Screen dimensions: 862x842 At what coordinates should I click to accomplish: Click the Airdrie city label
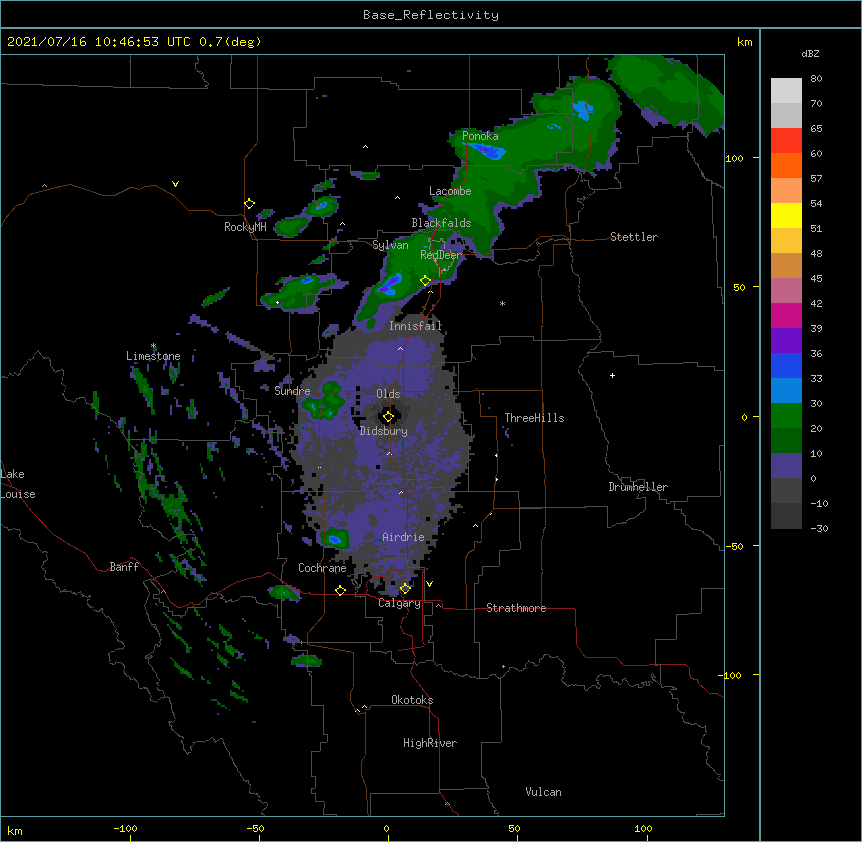403,537
